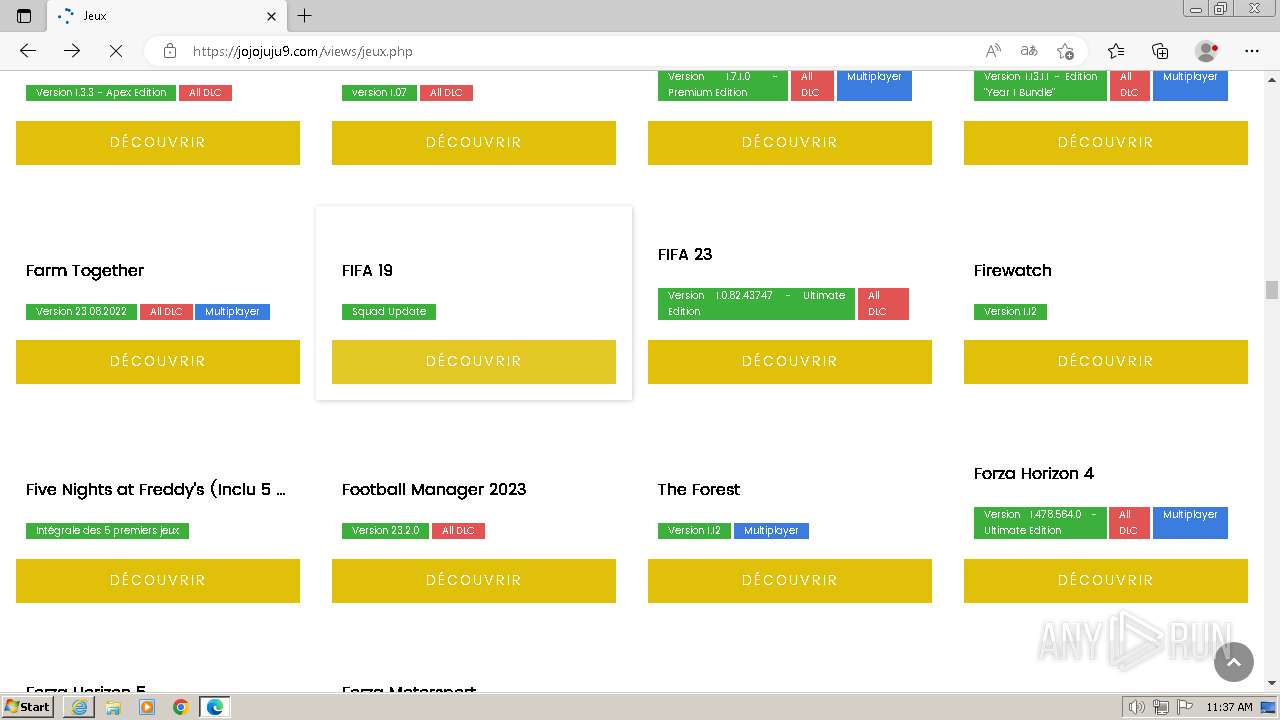
Task: Open Read aloud icon in address bar
Action: click(x=993, y=51)
